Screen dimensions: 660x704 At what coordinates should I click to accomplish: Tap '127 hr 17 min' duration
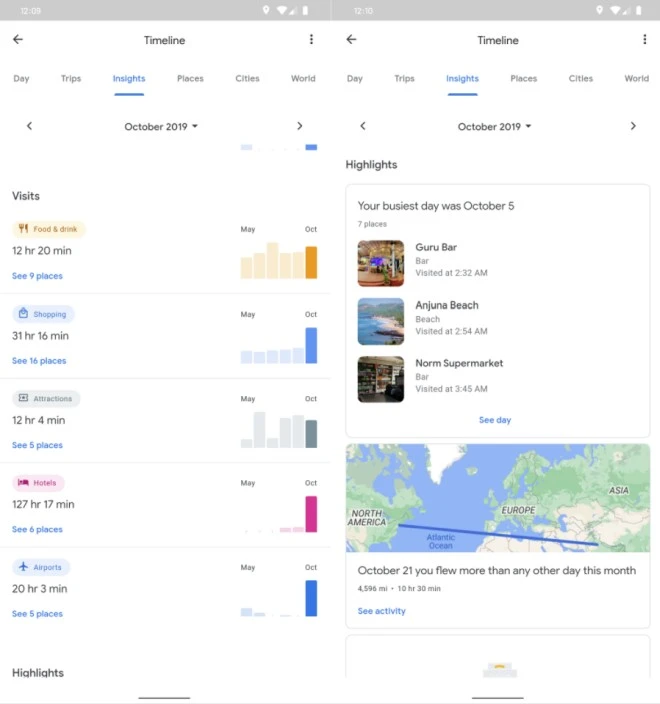pos(43,505)
